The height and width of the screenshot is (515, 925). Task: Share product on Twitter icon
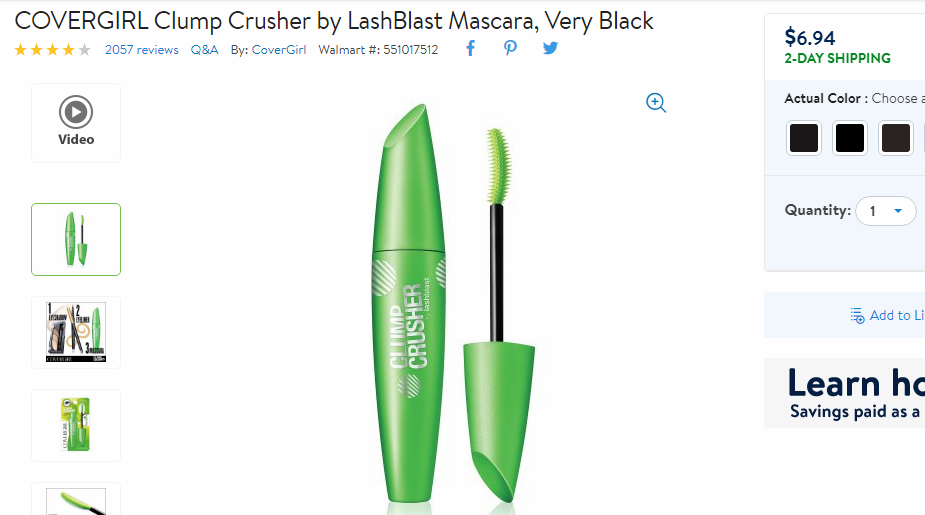click(x=550, y=48)
